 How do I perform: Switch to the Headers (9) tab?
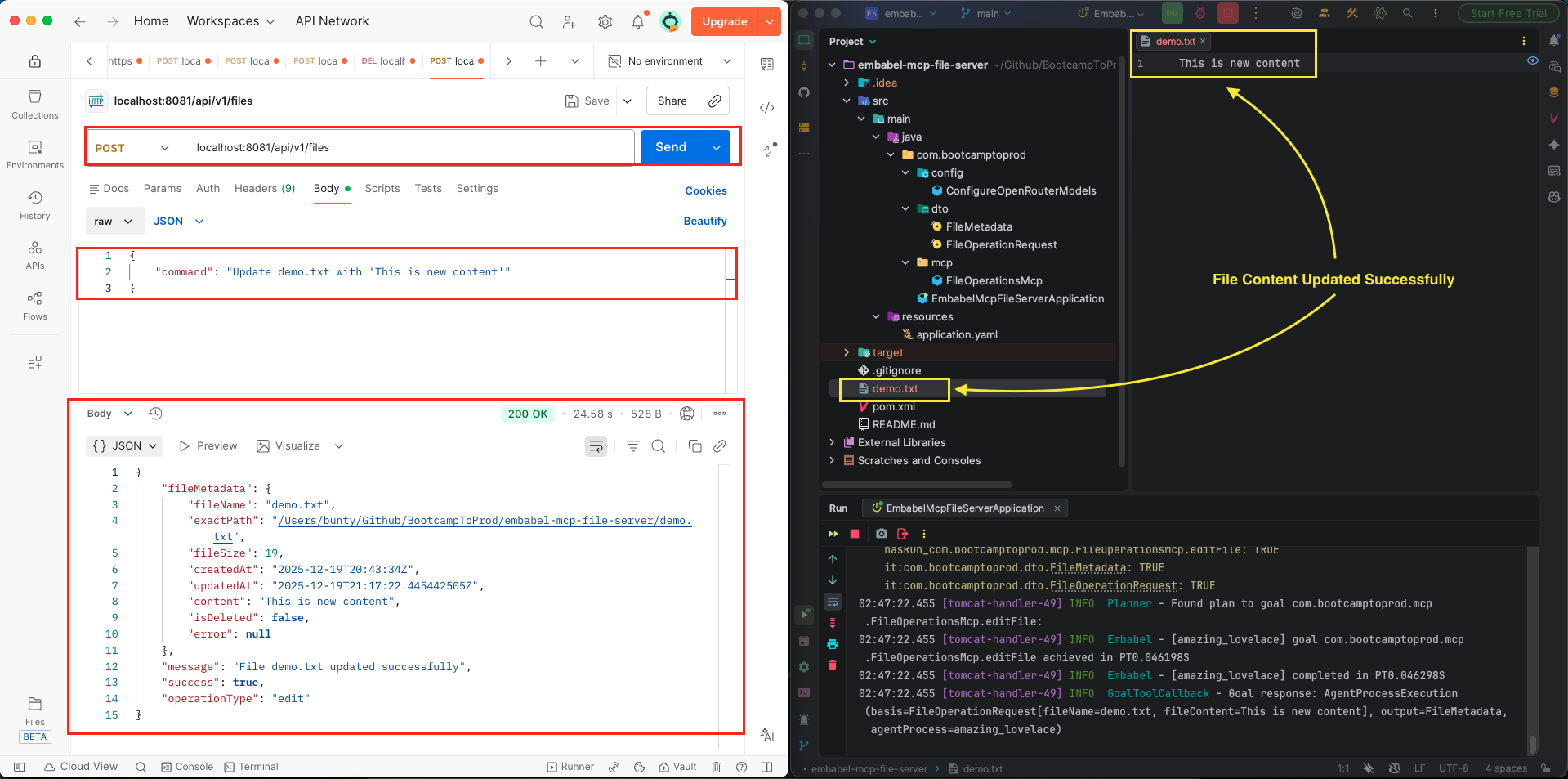(x=265, y=189)
